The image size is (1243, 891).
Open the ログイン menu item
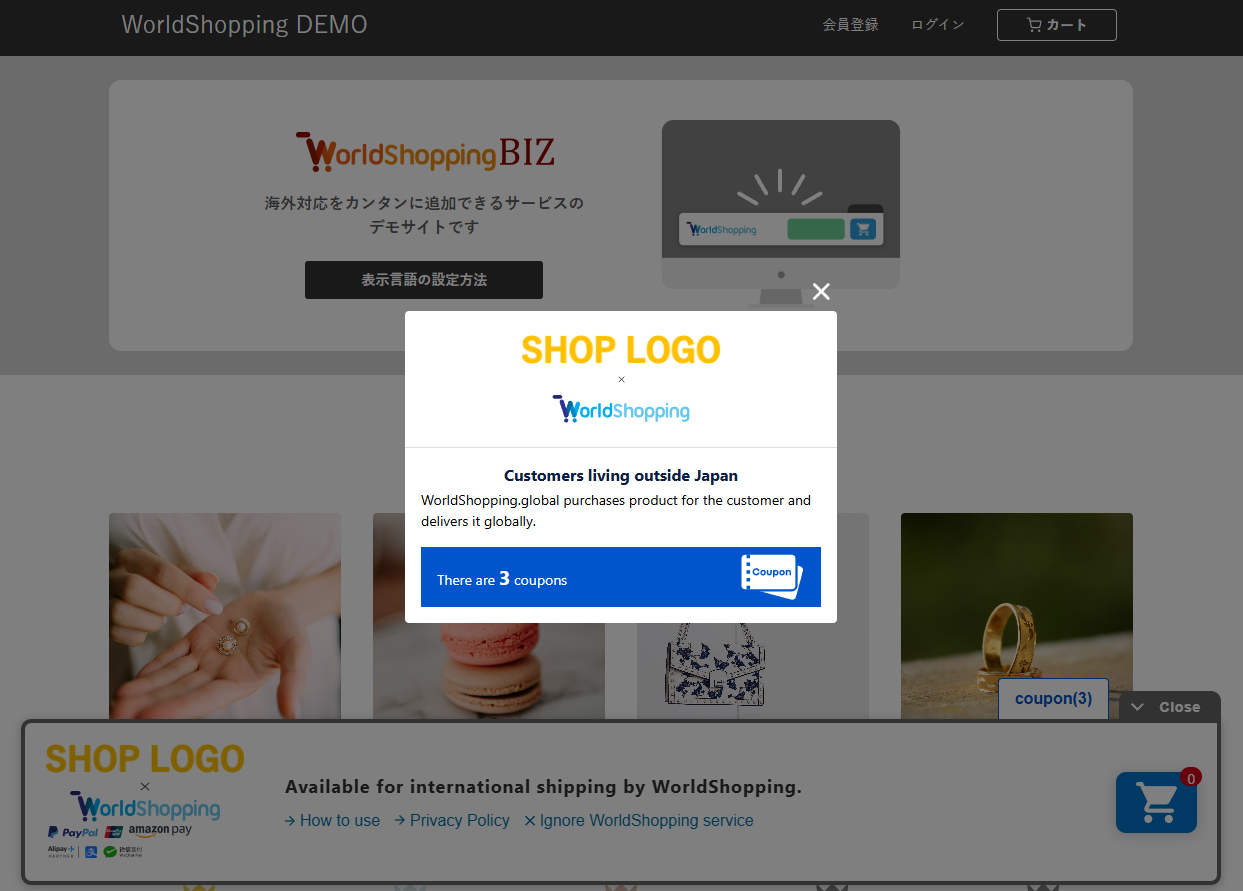pos(938,25)
